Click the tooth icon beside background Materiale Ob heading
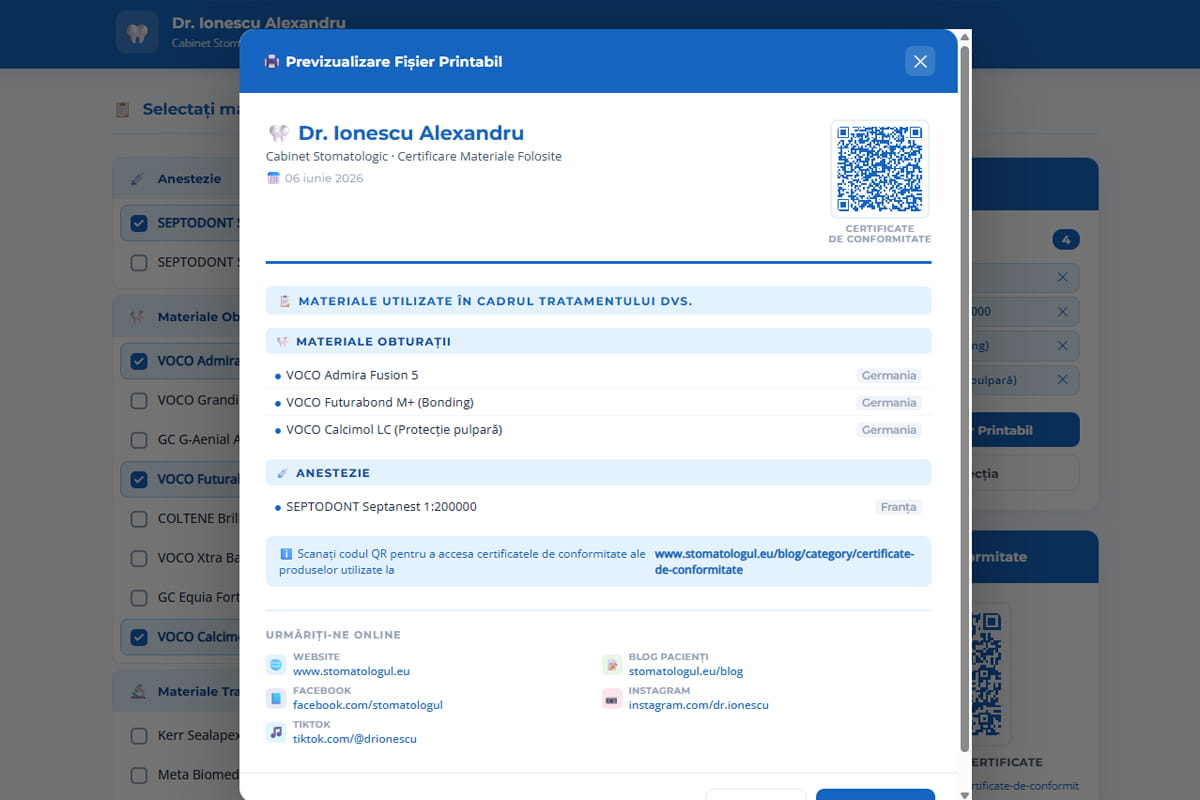 pos(138,317)
